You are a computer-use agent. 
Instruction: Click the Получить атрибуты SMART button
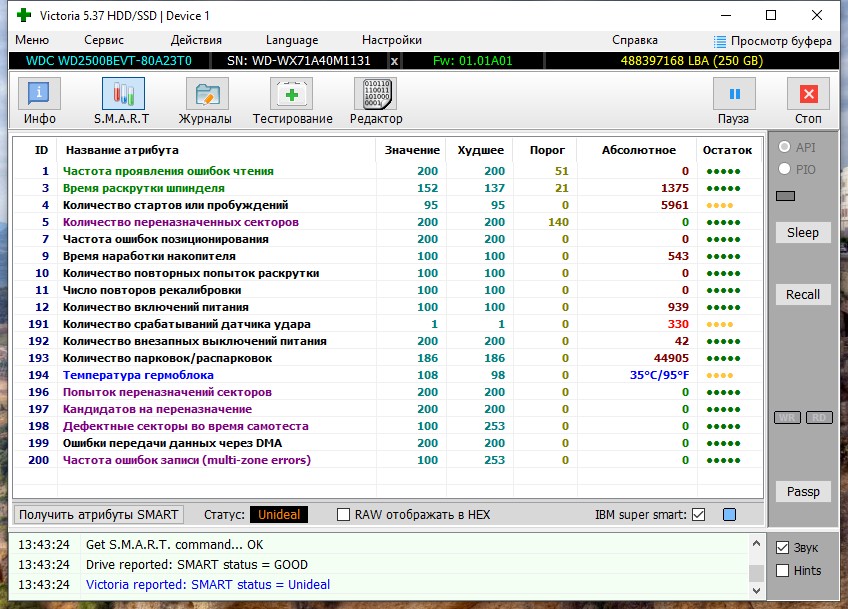tap(98, 514)
